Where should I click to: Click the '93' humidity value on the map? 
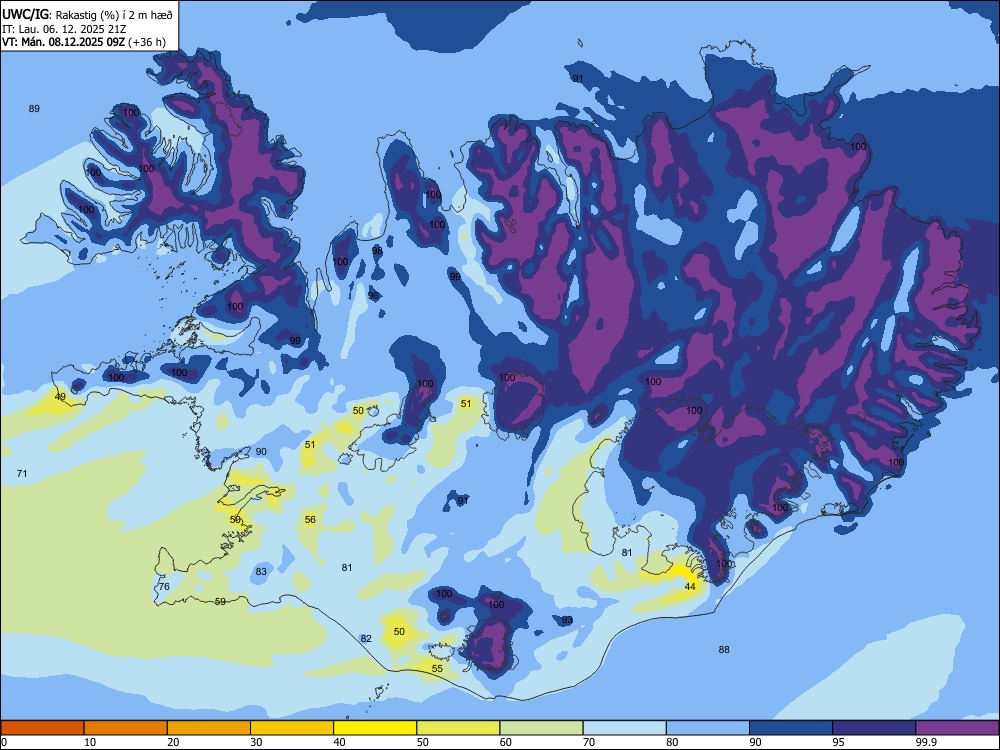tap(567, 620)
